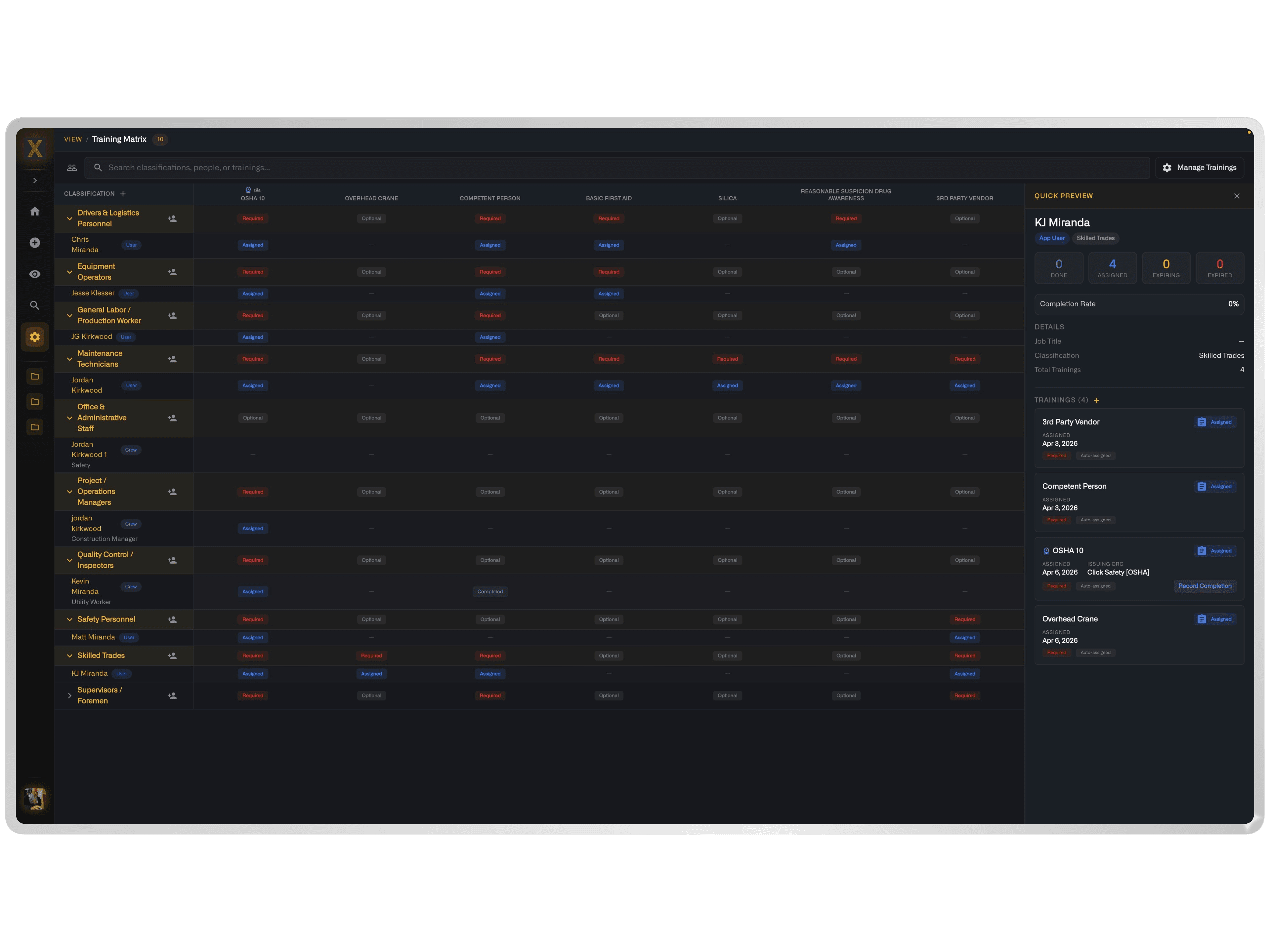The height and width of the screenshot is (952, 1270).
Task: Click the sidebar search magnifier icon
Action: coord(35,305)
